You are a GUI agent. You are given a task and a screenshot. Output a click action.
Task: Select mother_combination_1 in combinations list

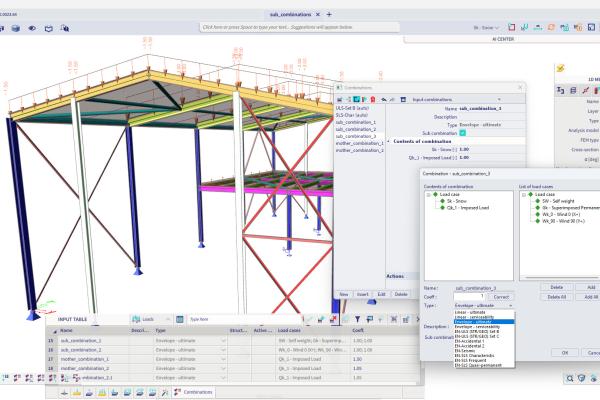[359, 143]
